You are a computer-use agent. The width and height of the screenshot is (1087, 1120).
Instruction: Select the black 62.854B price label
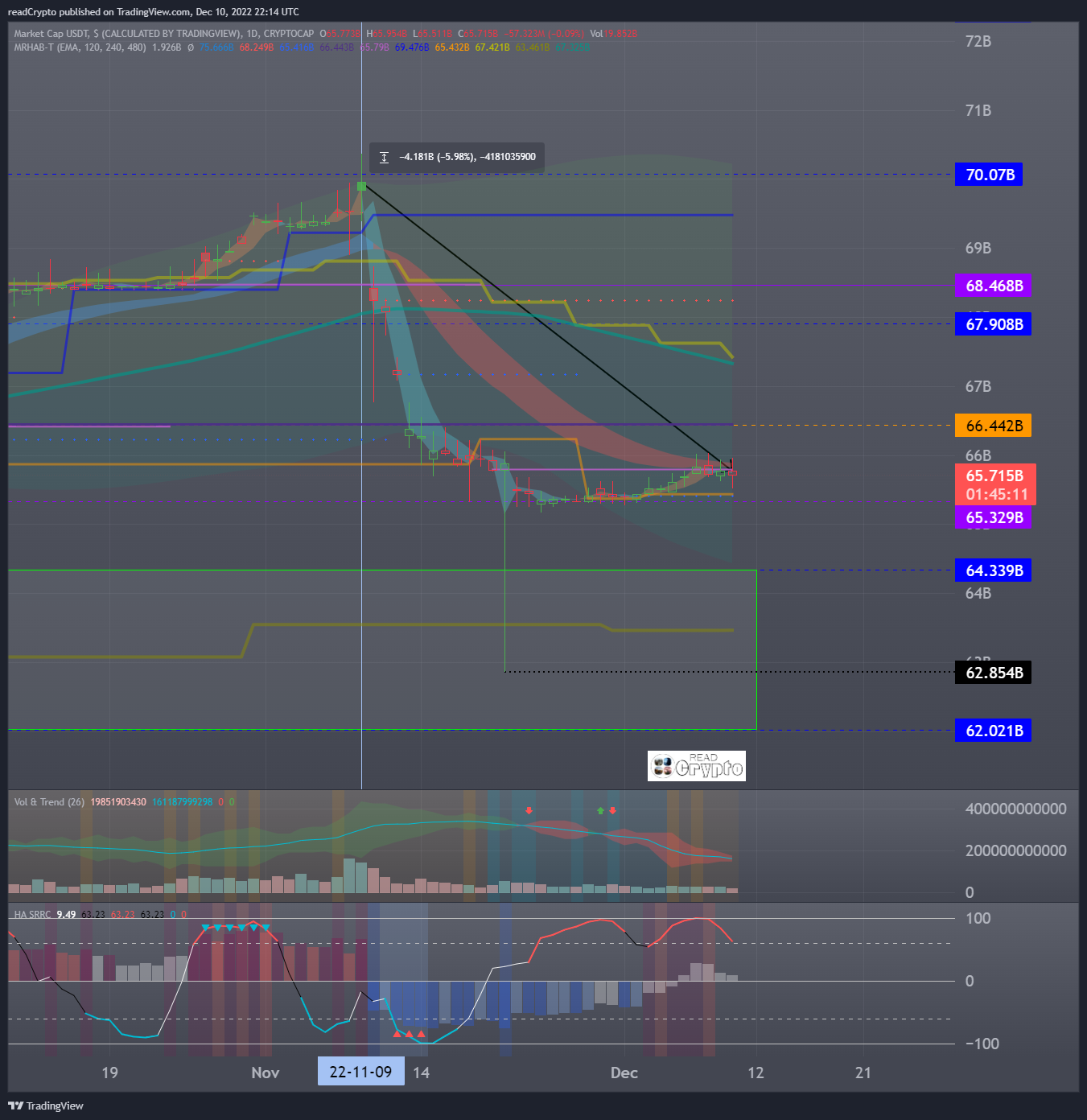(x=993, y=673)
